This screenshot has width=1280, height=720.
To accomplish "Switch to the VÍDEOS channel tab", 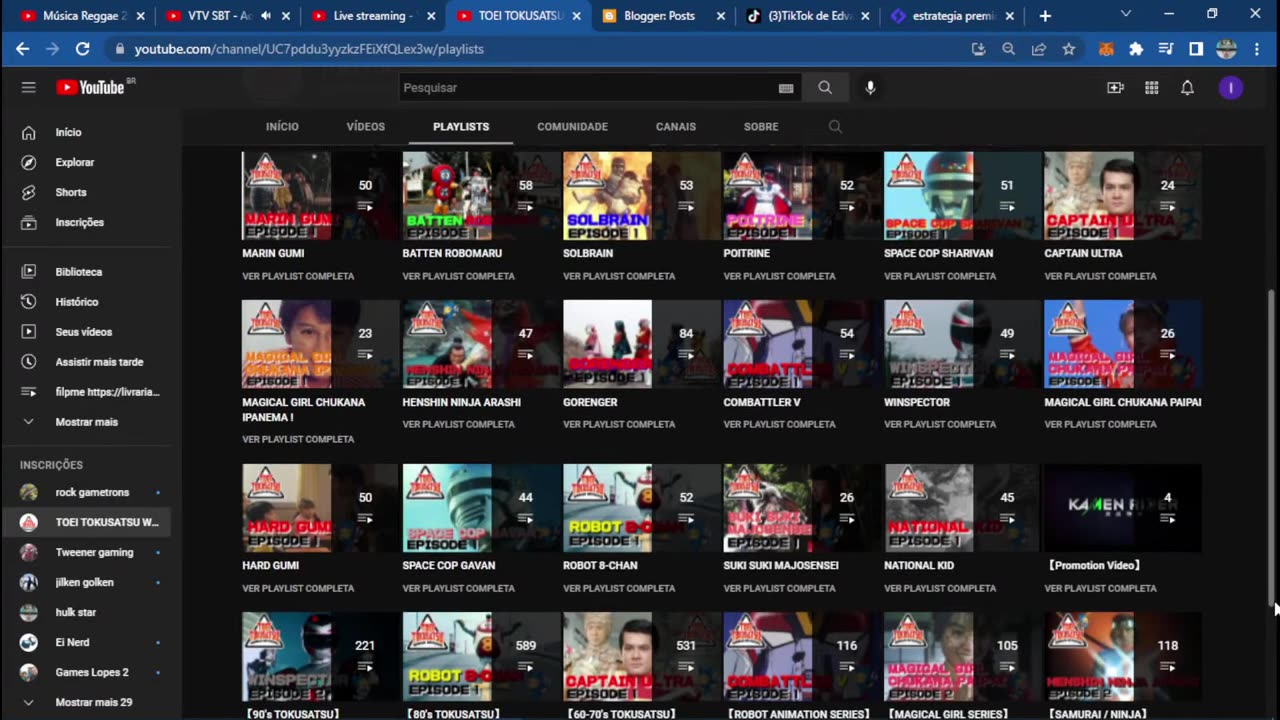I will [x=366, y=127].
